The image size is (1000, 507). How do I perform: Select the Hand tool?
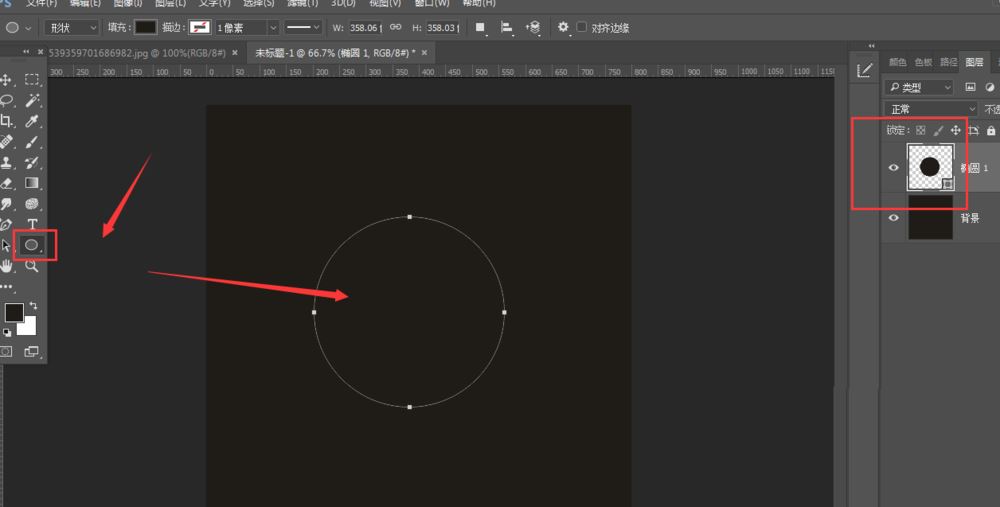6,266
